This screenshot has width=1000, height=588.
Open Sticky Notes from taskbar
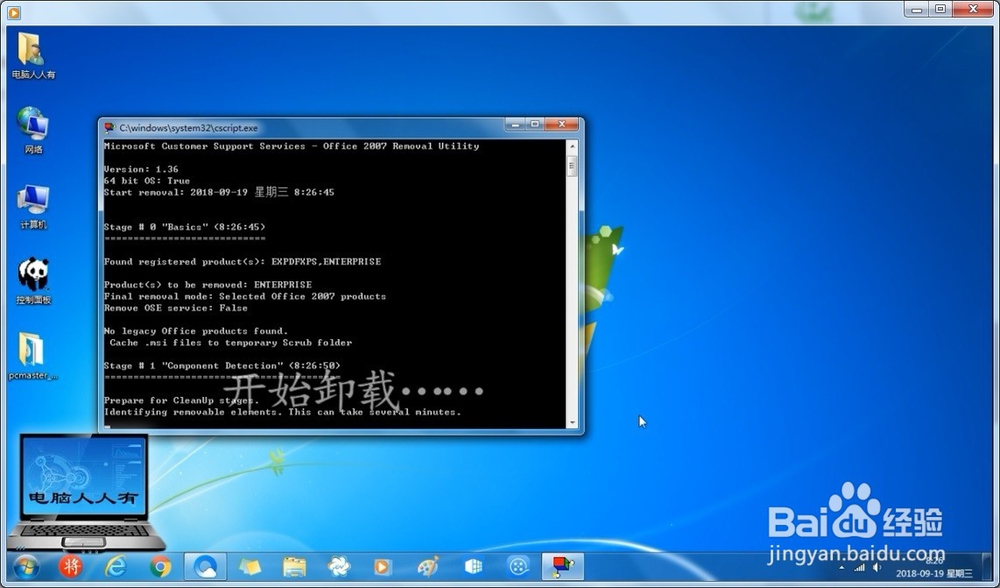[x=250, y=566]
